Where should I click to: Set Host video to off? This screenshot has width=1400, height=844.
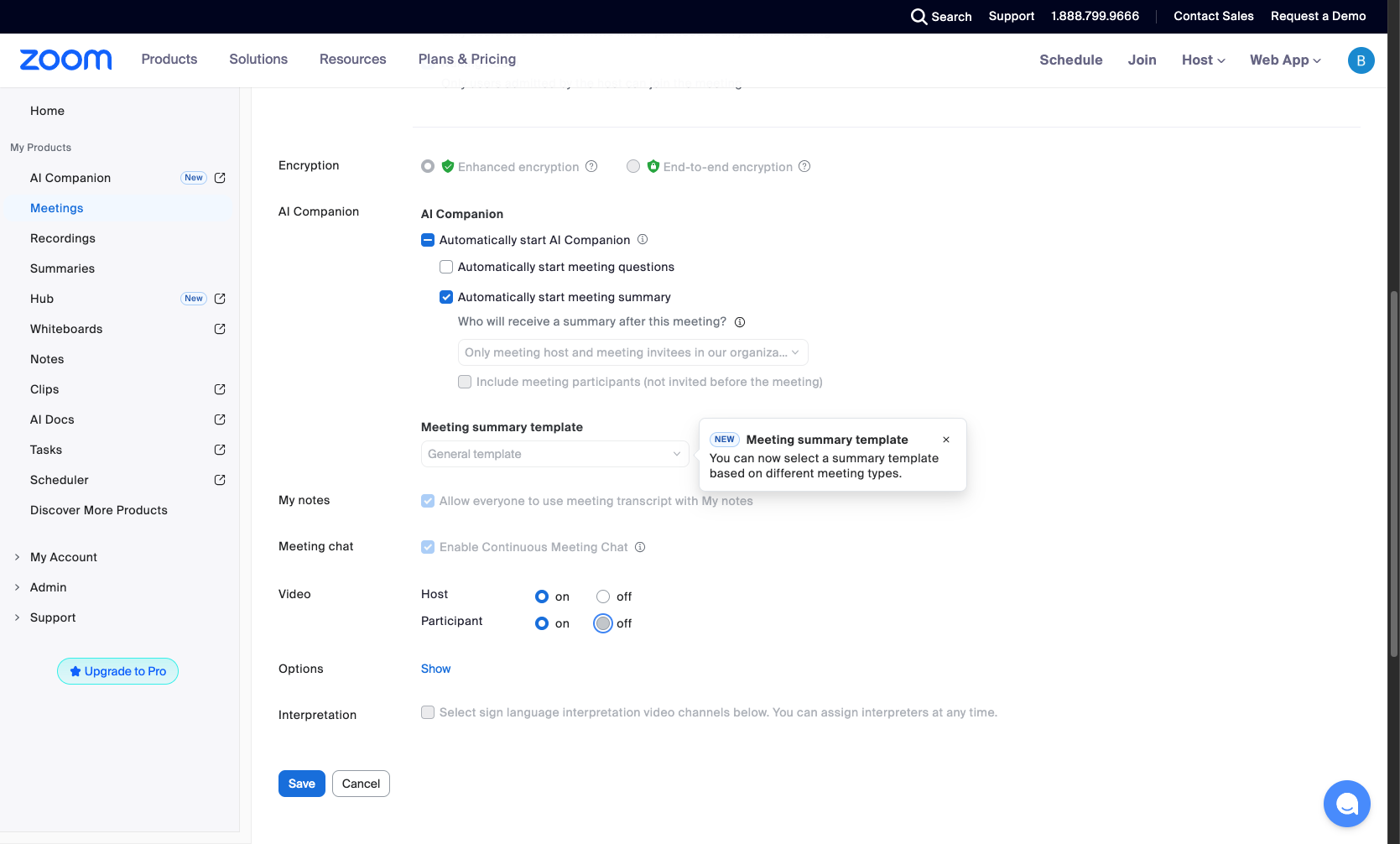pyautogui.click(x=603, y=597)
